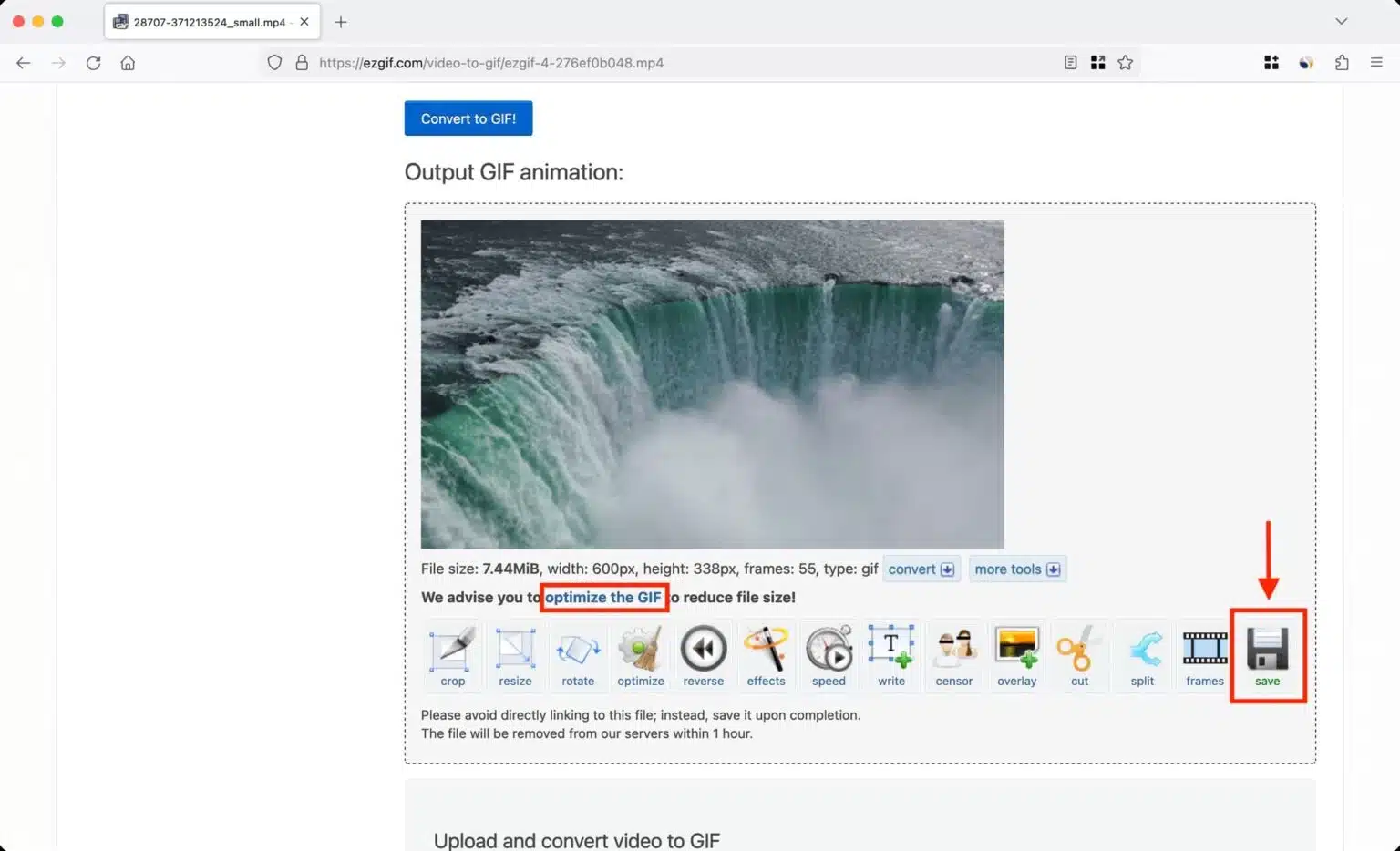Select the cut tool
Image resolution: width=1400 pixels, height=851 pixels.
1079,654
